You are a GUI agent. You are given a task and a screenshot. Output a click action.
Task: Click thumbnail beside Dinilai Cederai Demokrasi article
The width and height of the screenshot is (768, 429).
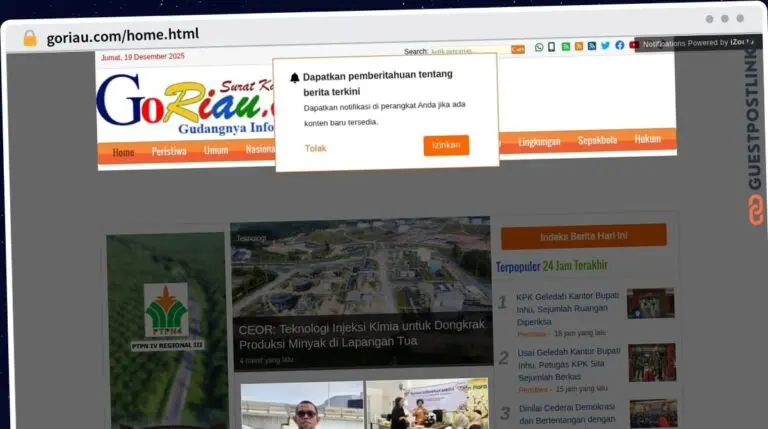(653, 413)
